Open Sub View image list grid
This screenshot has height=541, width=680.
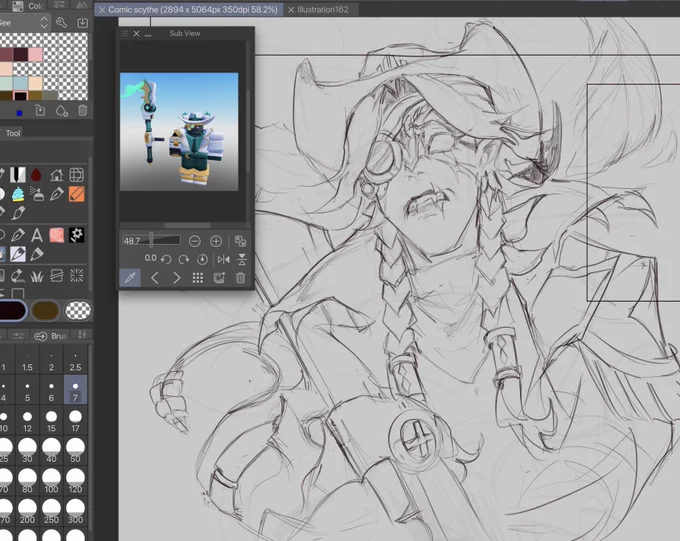pos(198,278)
